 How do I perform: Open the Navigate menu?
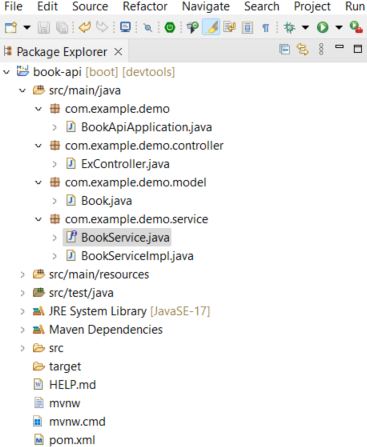click(206, 6)
